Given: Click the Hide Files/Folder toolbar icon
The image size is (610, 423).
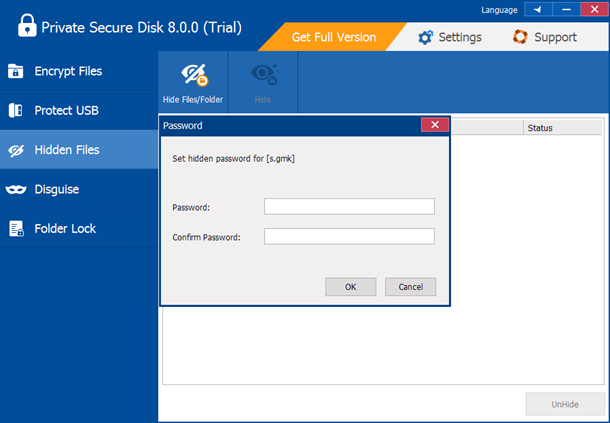Looking at the screenshot, I should click(193, 75).
